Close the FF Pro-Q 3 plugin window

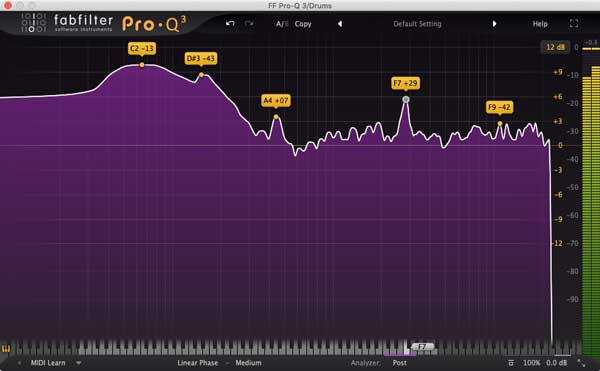[8, 5]
